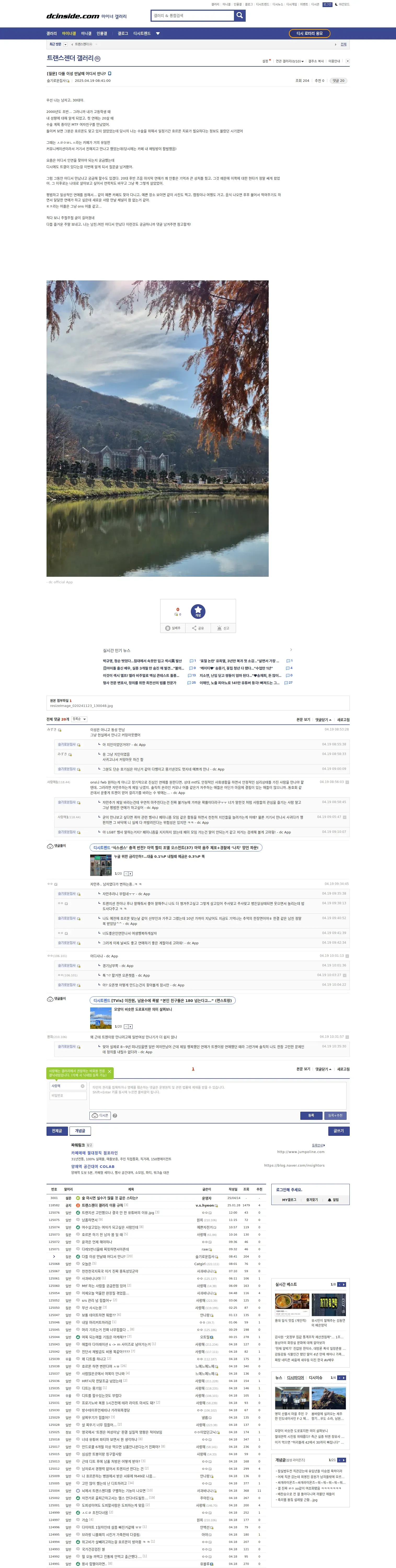This screenshot has height=1568, width=396.
Task: Focus the gallery search input field
Action: 193,16
